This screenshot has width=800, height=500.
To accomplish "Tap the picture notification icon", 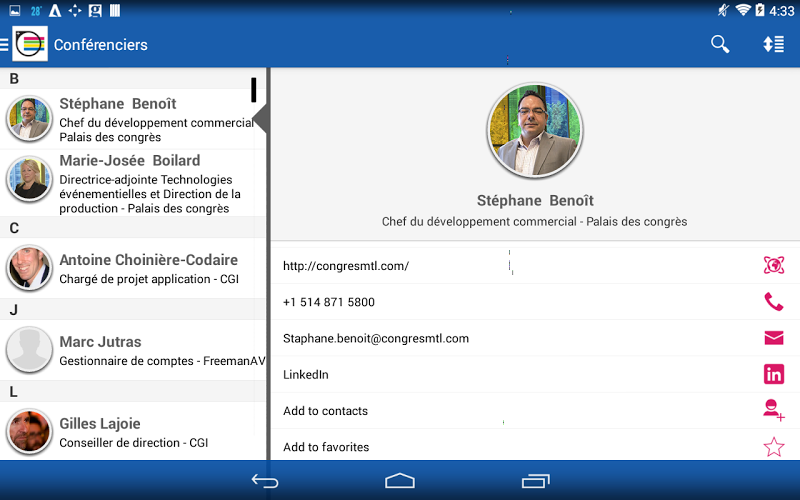I will click(x=15, y=10).
